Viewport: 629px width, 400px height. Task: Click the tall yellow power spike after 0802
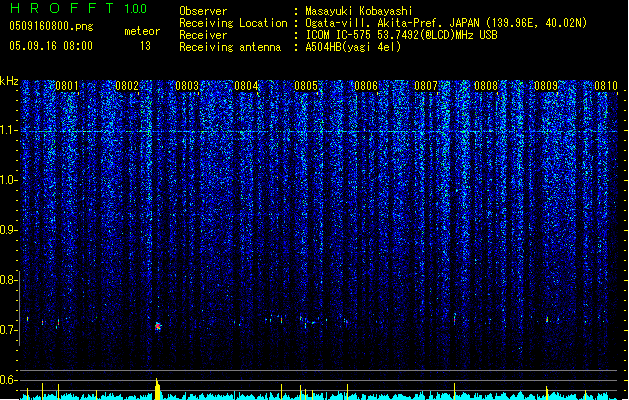pyautogui.click(x=158, y=389)
